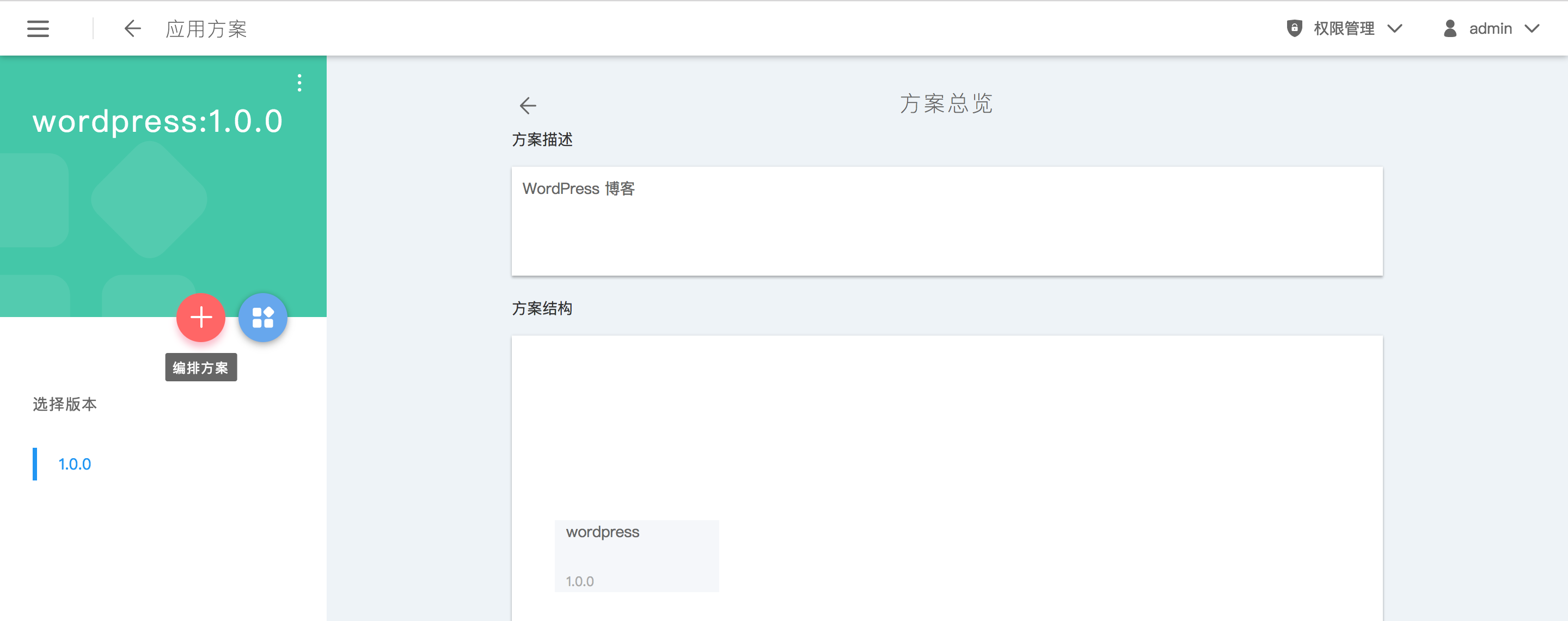Open the hamburger navigation menu
This screenshot has height=621, width=1568.
coord(38,29)
